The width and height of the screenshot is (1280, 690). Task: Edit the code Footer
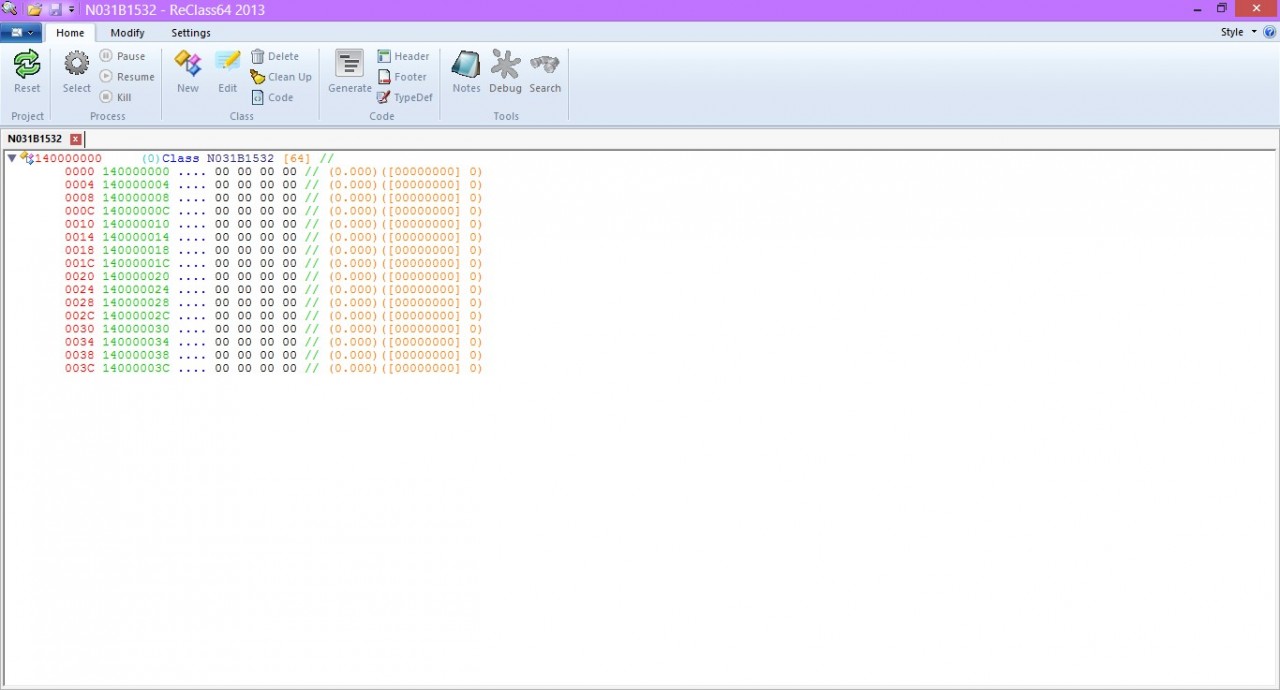[x=402, y=77]
